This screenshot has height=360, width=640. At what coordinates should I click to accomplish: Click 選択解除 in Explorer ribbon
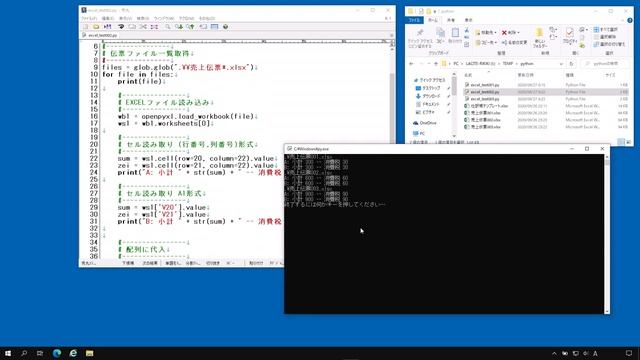(x=605, y=37)
